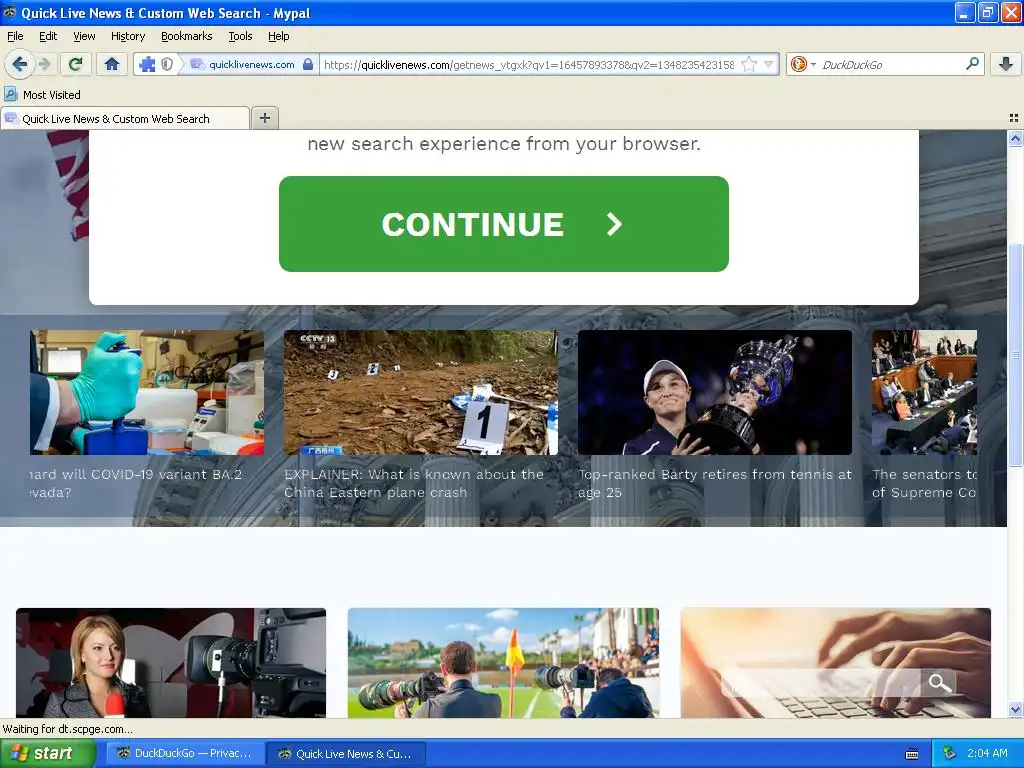Screen dimensions: 1024x768
Task: Click the vertical scrollbar thumb
Action: (1015, 355)
